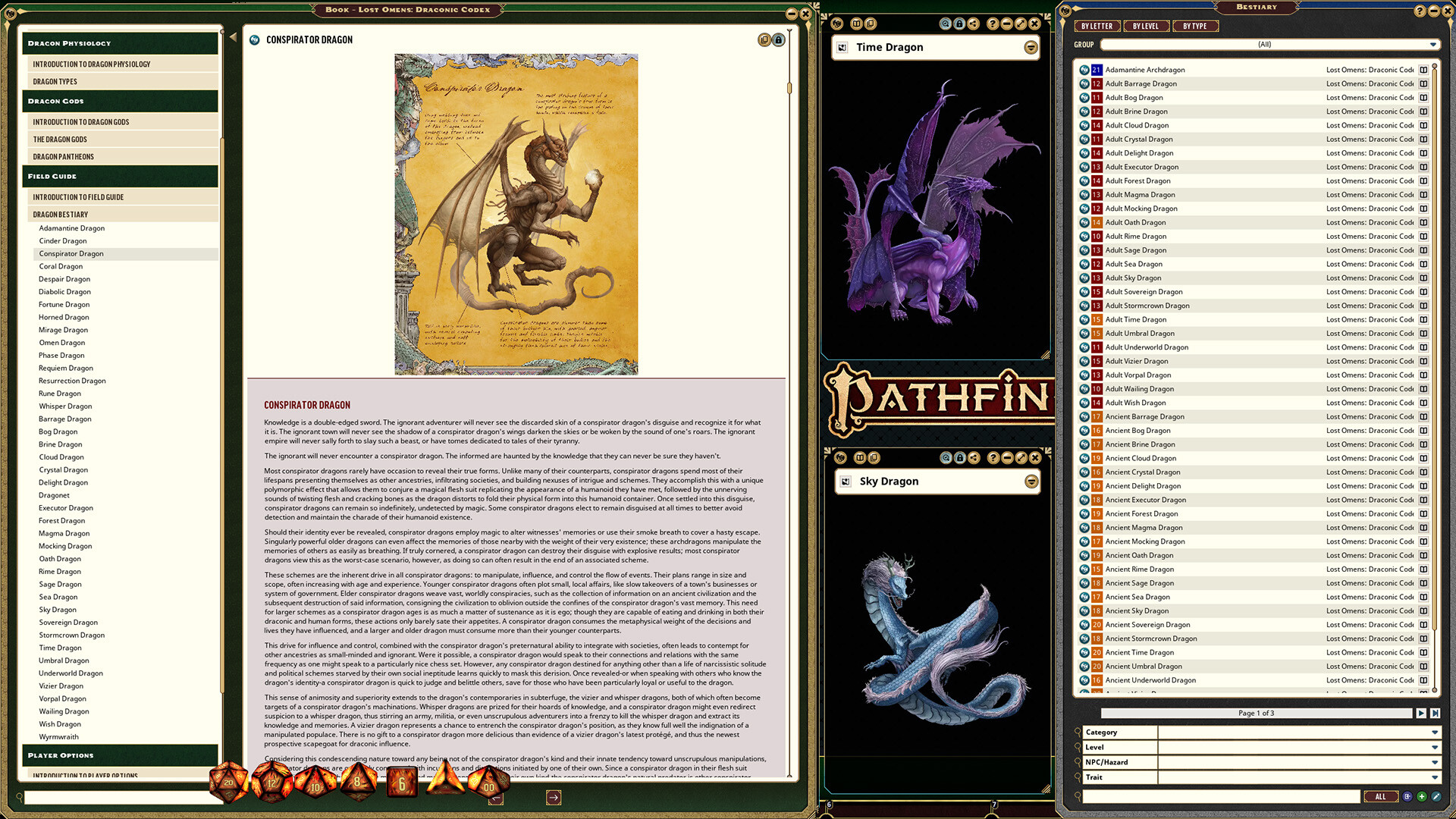Image resolution: width=1456 pixels, height=819 pixels.
Task: Roll the d20 die from the dice tray
Action: click(x=229, y=783)
